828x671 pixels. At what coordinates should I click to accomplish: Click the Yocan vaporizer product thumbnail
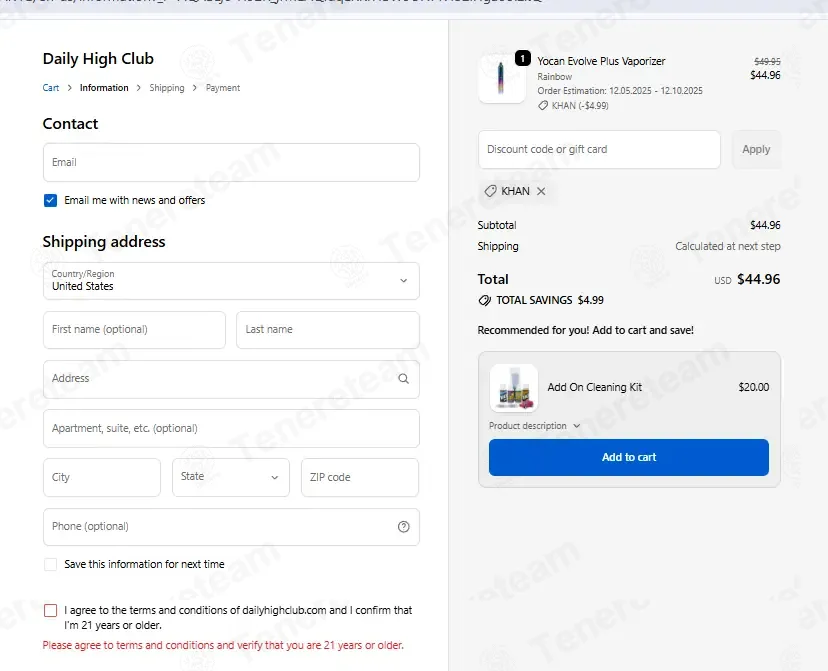pos(502,78)
